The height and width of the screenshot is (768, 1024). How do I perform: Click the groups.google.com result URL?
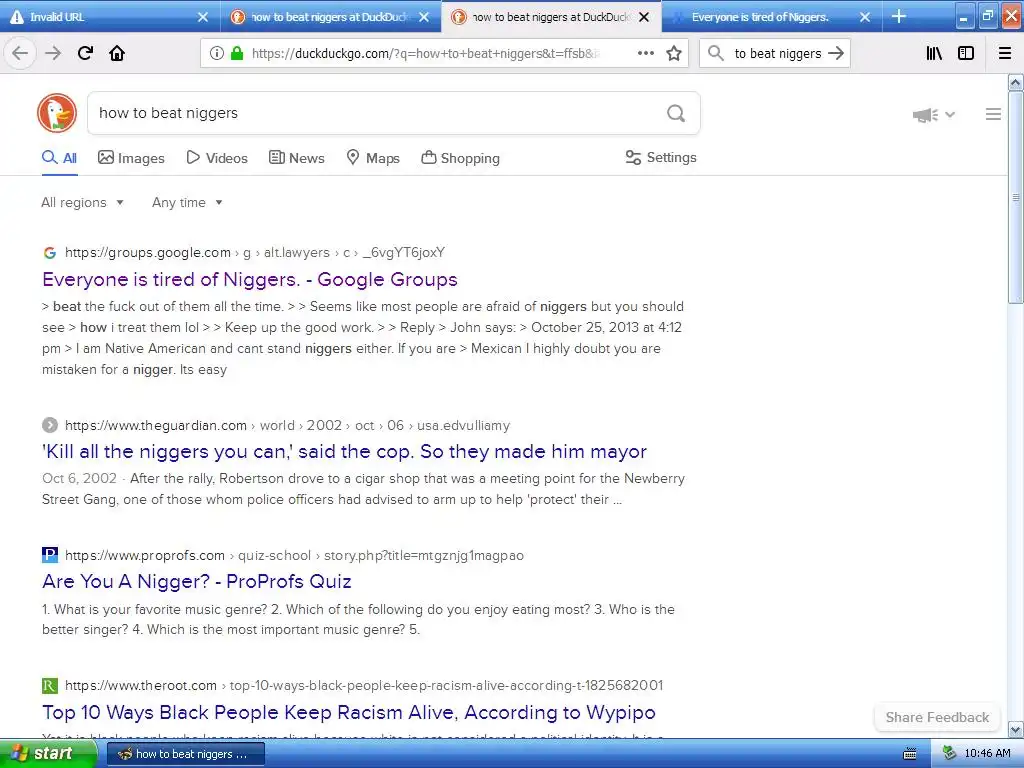255,253
